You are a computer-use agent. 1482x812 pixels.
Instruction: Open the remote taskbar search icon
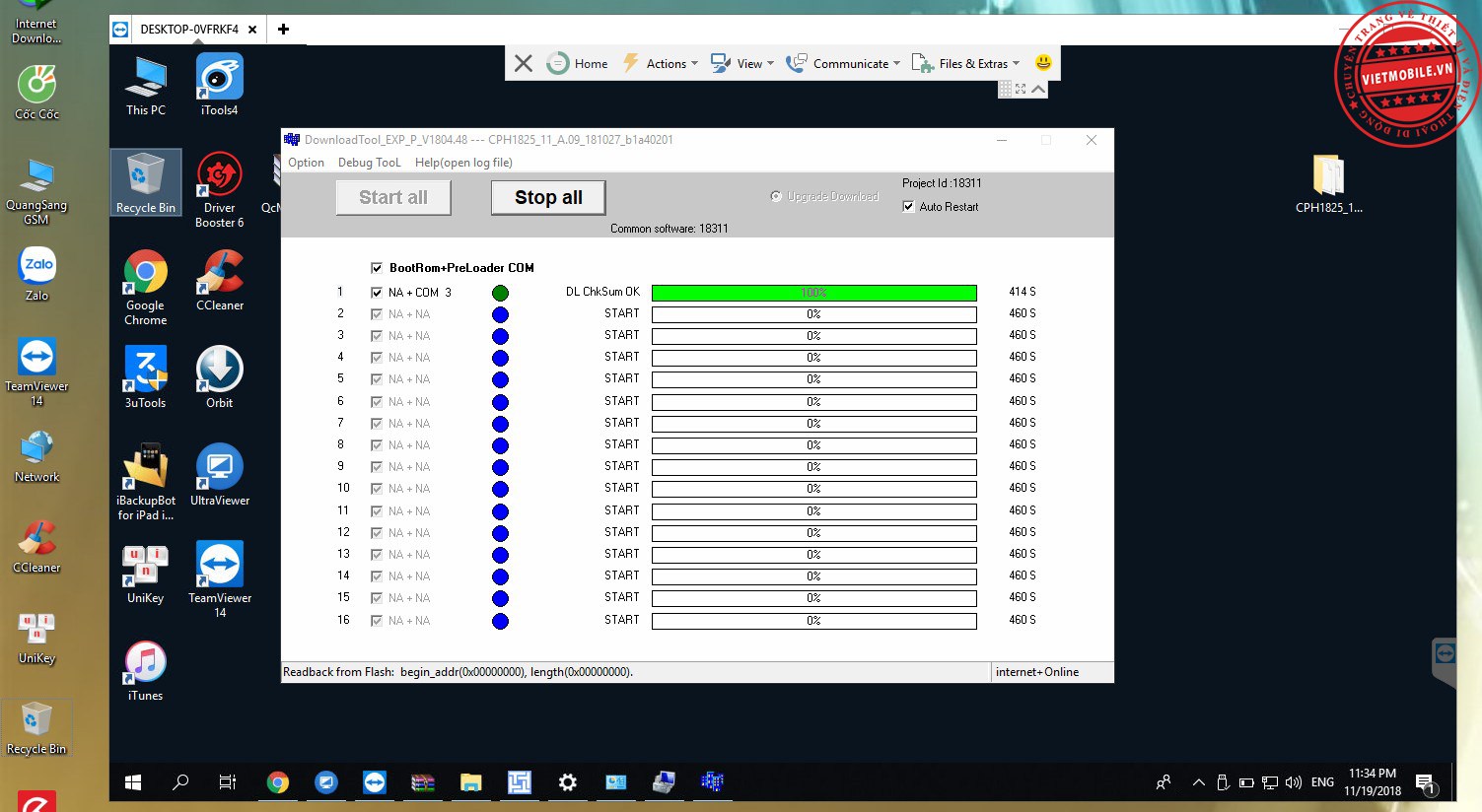pos(180,782)
